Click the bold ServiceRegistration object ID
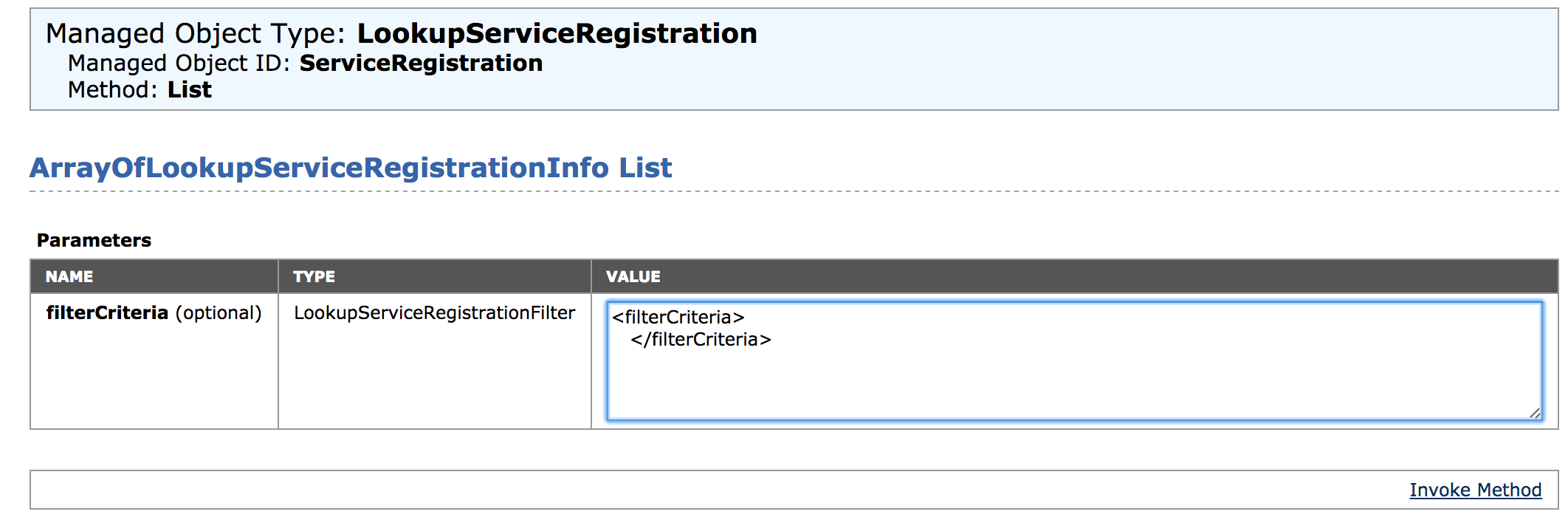 [x=421, y=63]
